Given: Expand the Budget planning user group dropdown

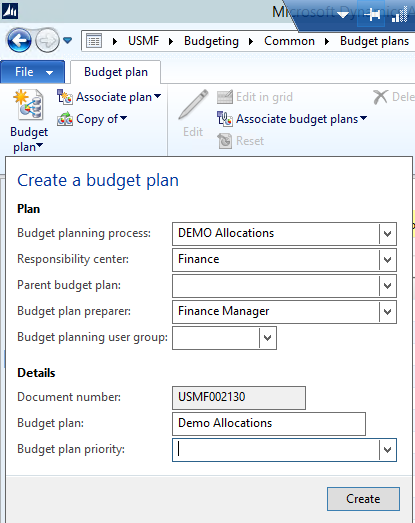Looking at the screenshot, I should pyautogui.click(x=268, y=338).
